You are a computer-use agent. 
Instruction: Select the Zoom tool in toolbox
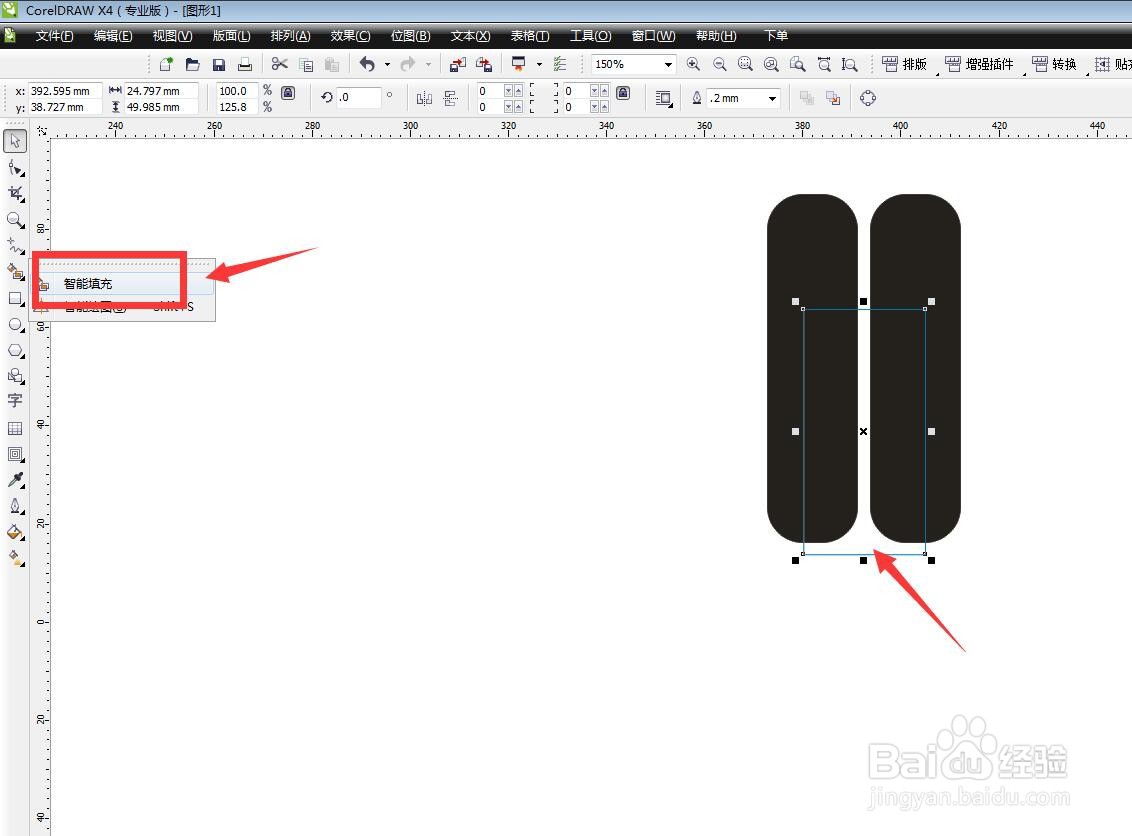(15, 219)
